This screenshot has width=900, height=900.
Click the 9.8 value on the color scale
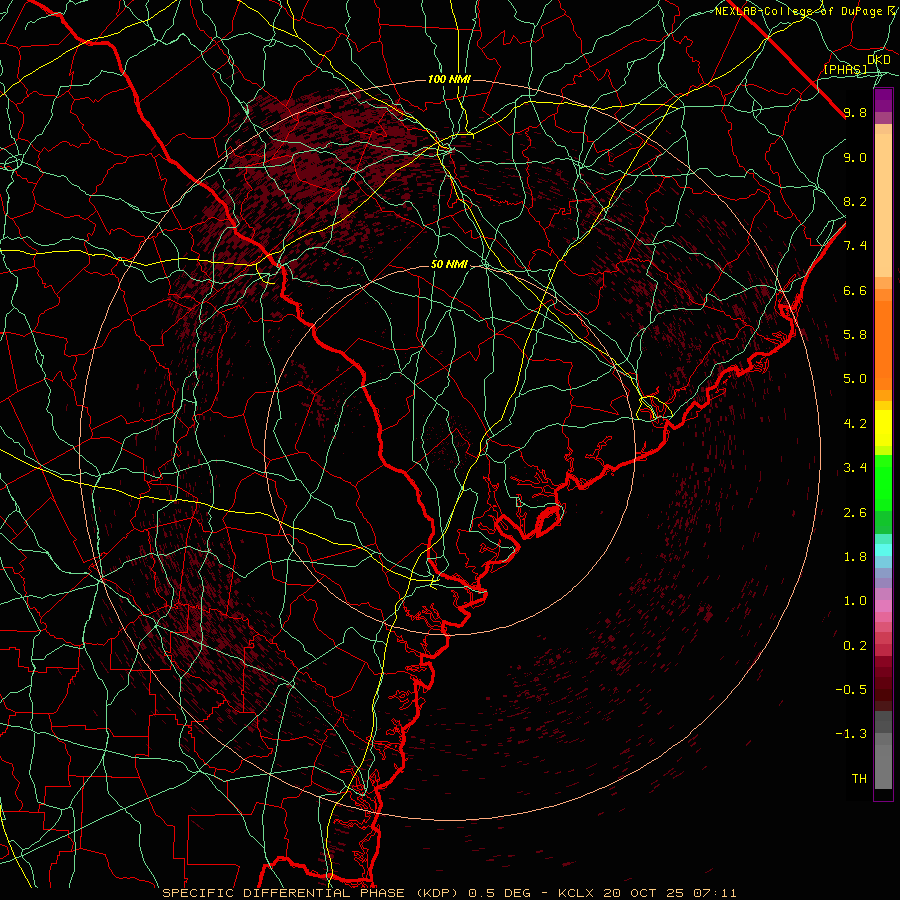click(855, 112)
